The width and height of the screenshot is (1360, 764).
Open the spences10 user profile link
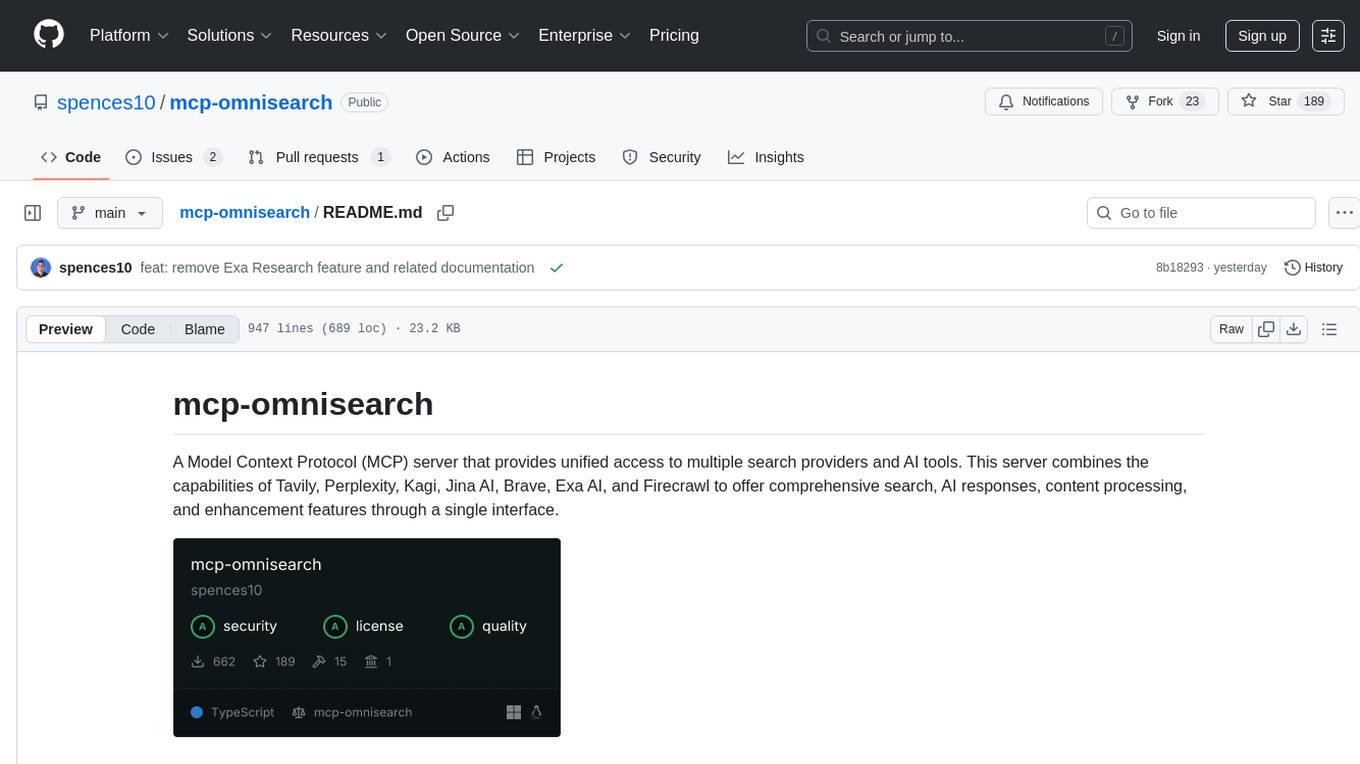point(106,102)
